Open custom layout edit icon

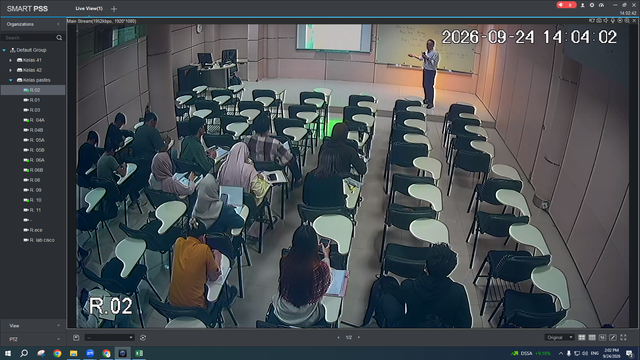613,338
